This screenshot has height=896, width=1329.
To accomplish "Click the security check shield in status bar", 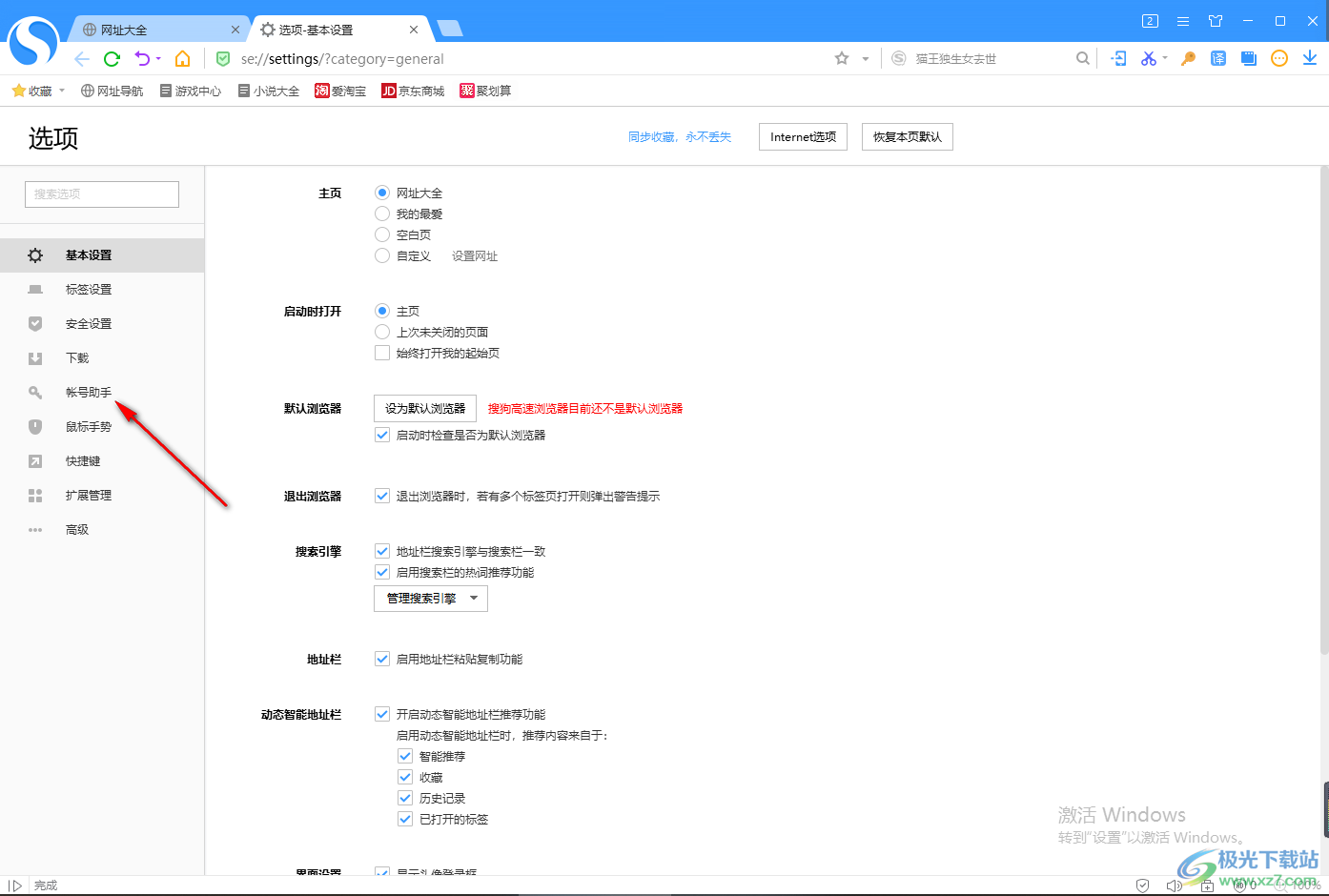I will (x=1142, y=886).
